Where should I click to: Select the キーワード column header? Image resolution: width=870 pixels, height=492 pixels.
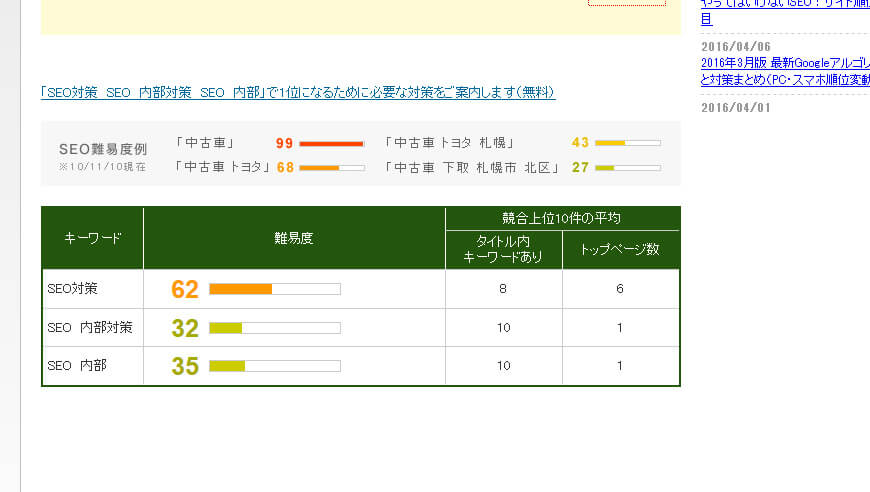[x=92, y=238]
